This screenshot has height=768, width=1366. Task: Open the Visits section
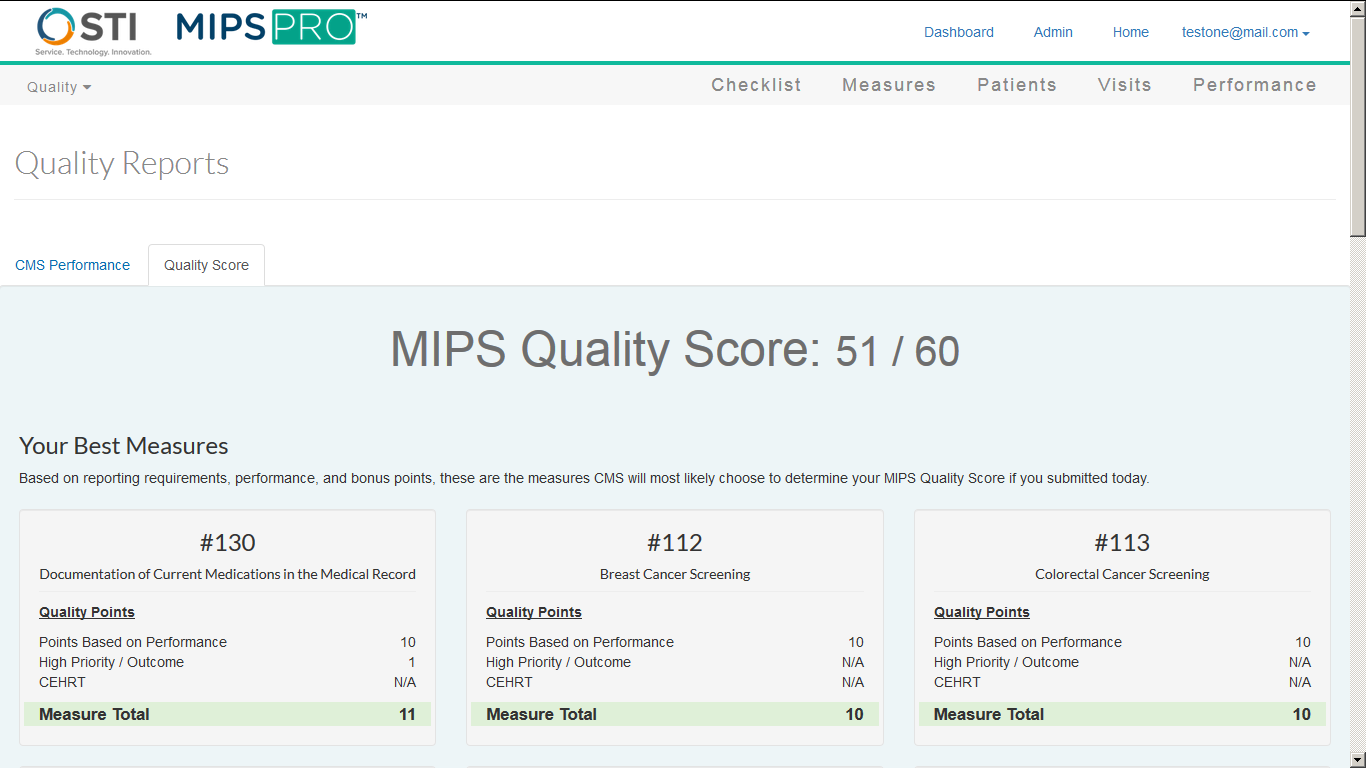(1124, 85)
